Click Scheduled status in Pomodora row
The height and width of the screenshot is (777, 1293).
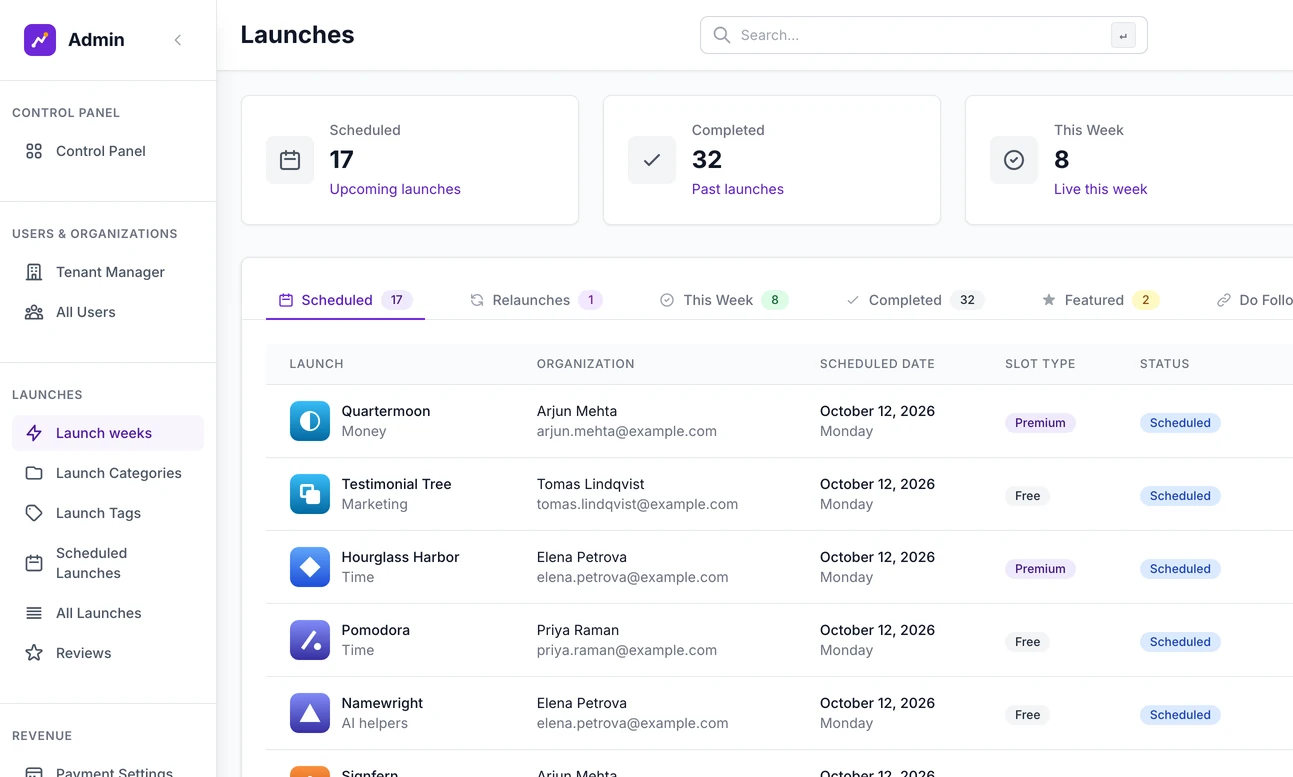click(x=1180, y=642)
